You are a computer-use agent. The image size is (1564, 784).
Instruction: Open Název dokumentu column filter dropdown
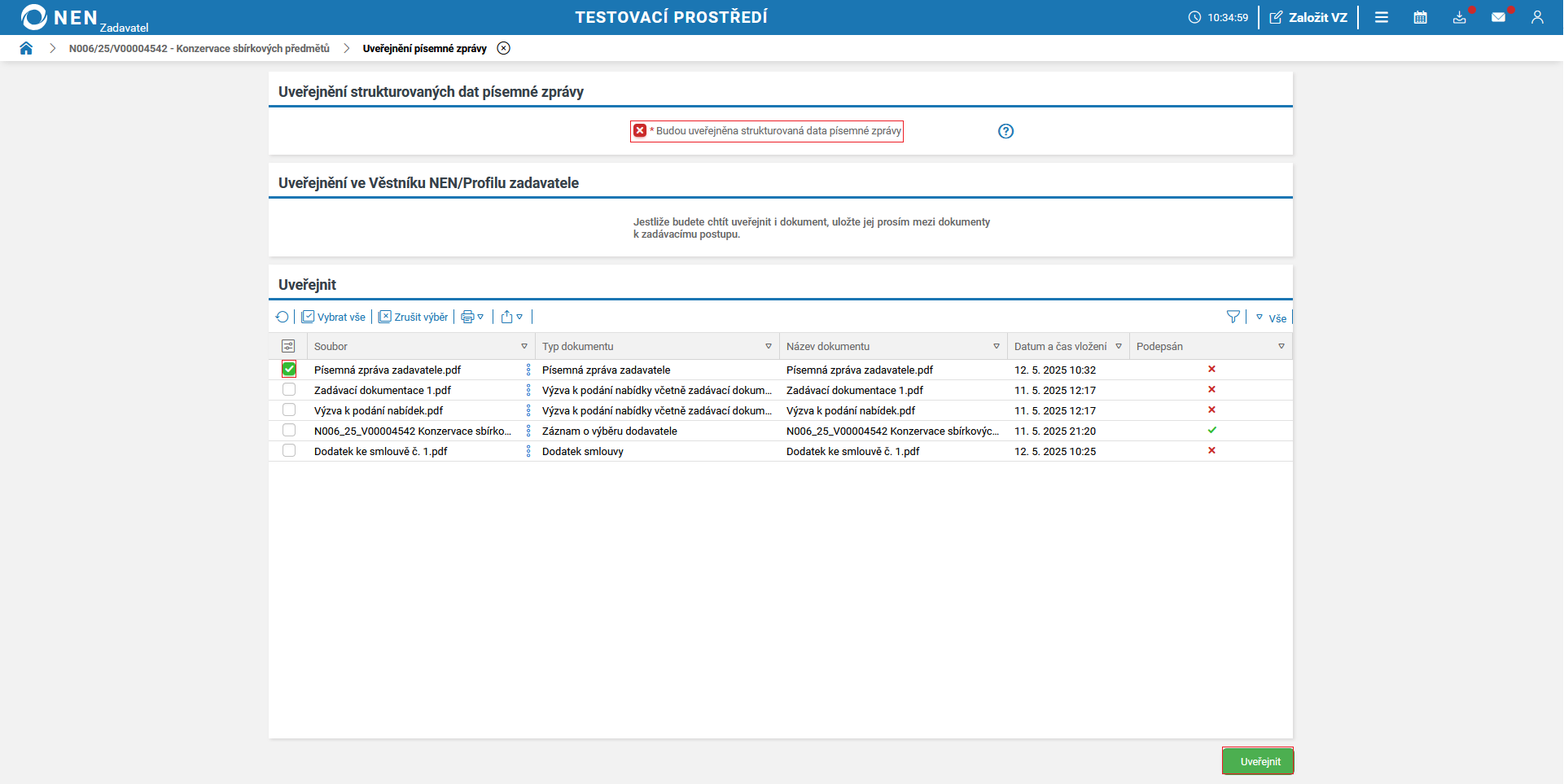[997, 346]
